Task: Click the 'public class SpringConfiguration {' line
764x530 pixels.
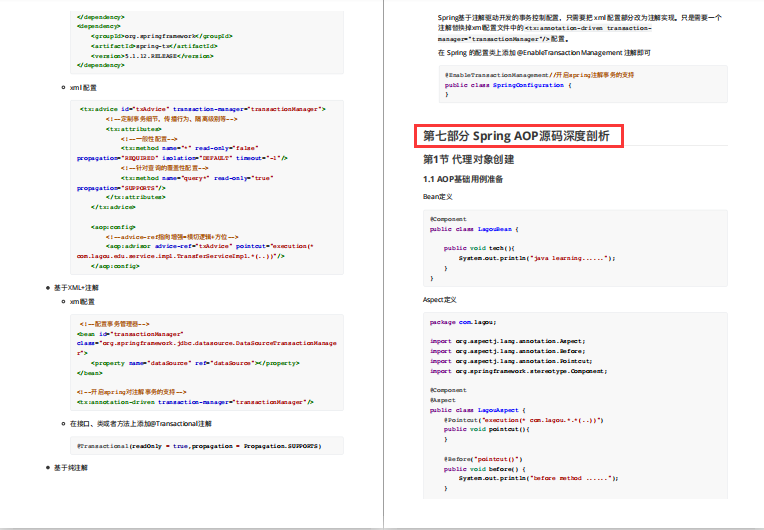Action: tap(508, 85)
